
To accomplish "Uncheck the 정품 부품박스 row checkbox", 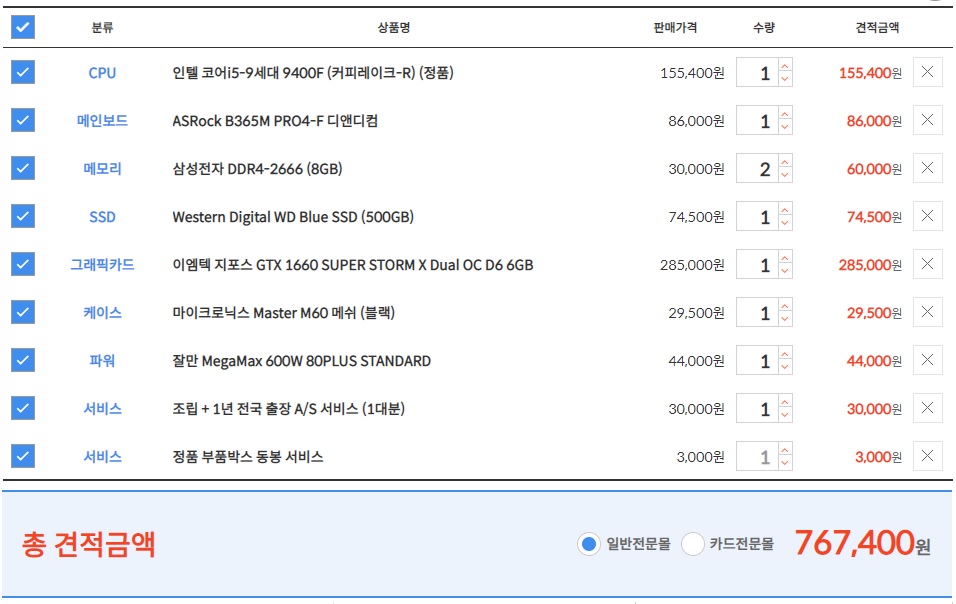I will click(x=23, y=456).
